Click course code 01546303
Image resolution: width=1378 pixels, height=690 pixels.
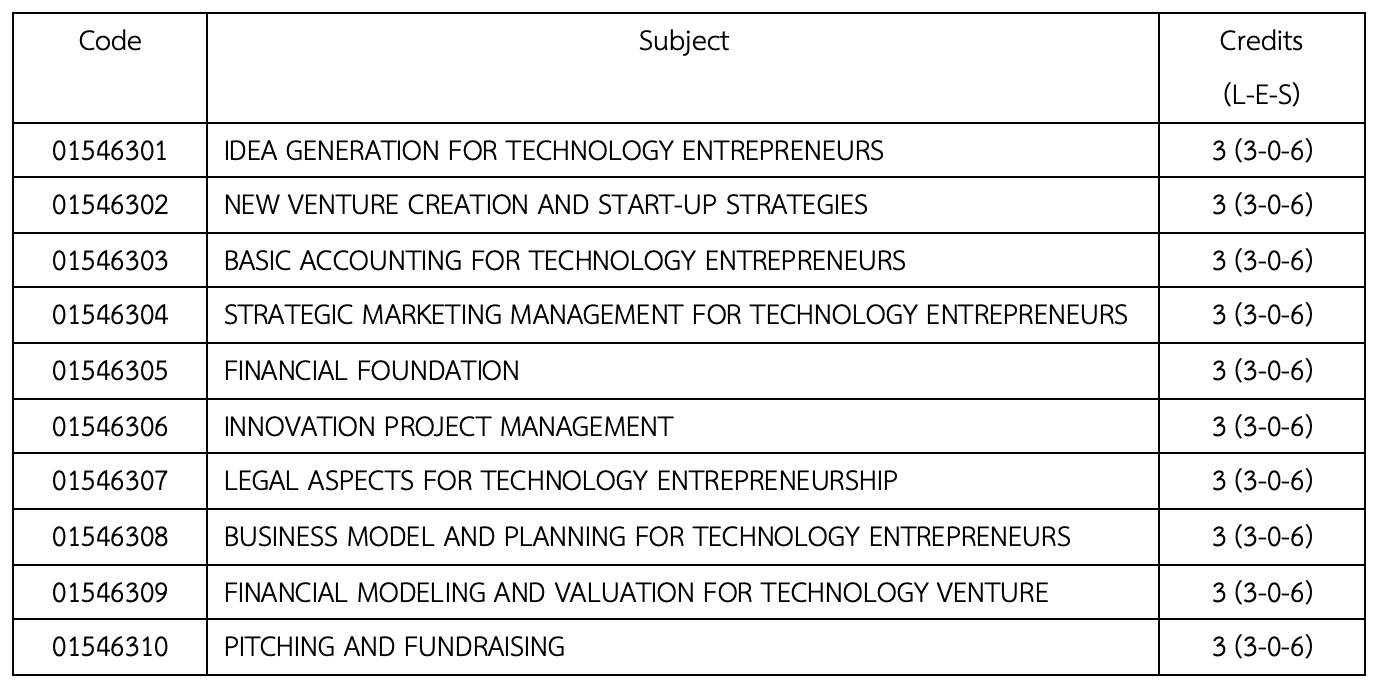pos(110,261)
